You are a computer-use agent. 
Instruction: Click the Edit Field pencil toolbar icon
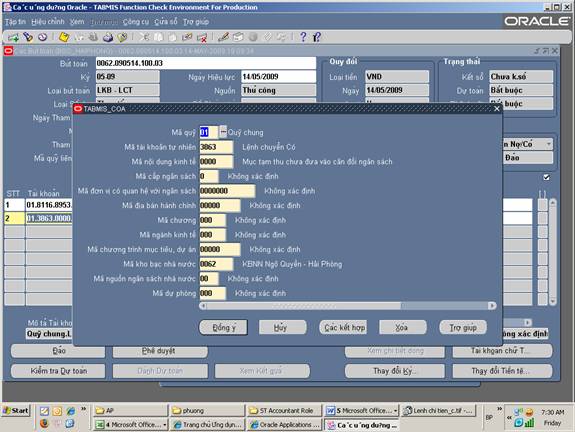point(223,37)
